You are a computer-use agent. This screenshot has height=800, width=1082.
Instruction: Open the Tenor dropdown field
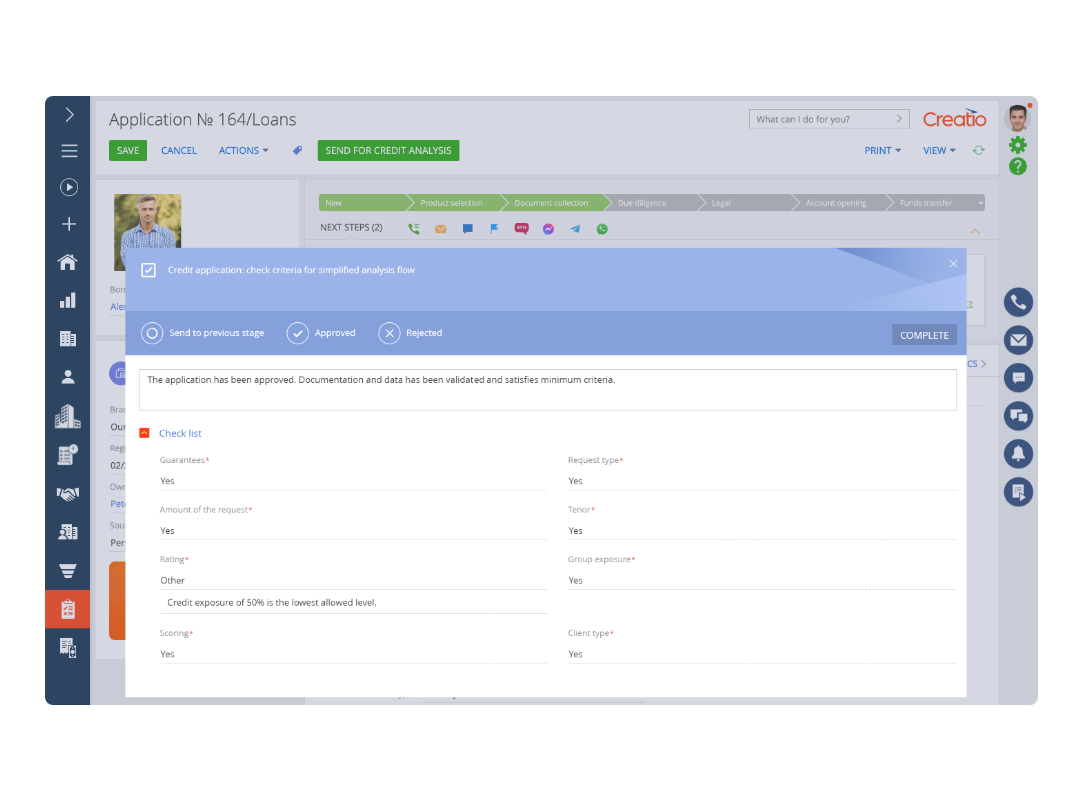(762, 531)
